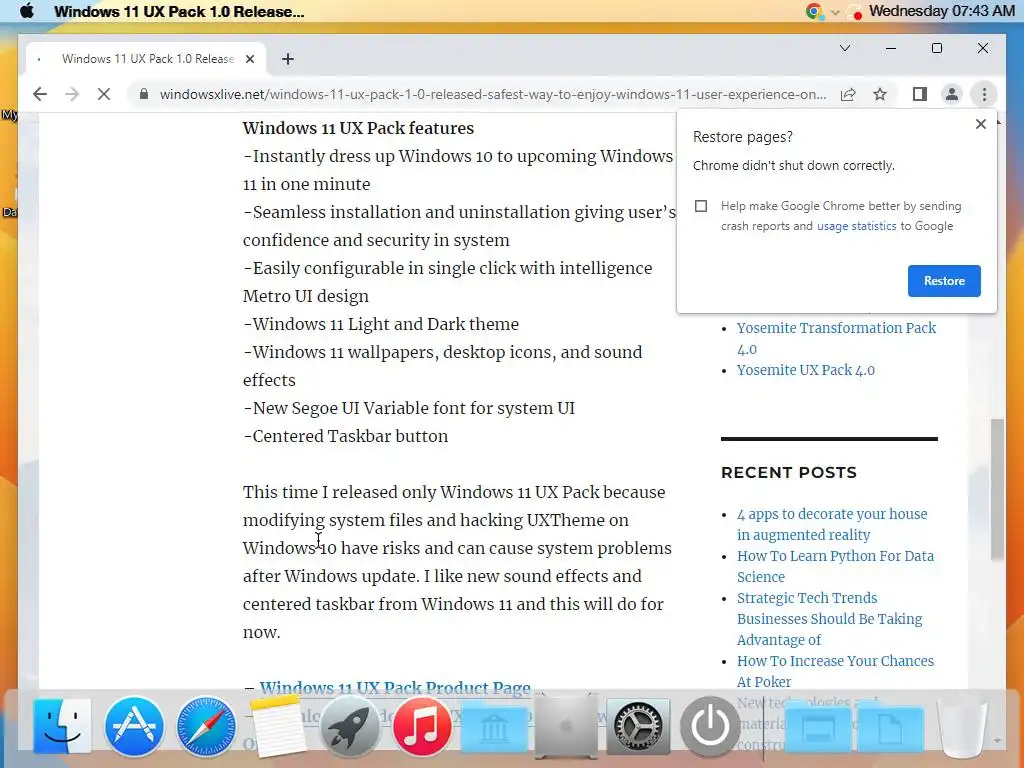
Task: Open Safari compass icon in the dock
Action: point(206,726)
